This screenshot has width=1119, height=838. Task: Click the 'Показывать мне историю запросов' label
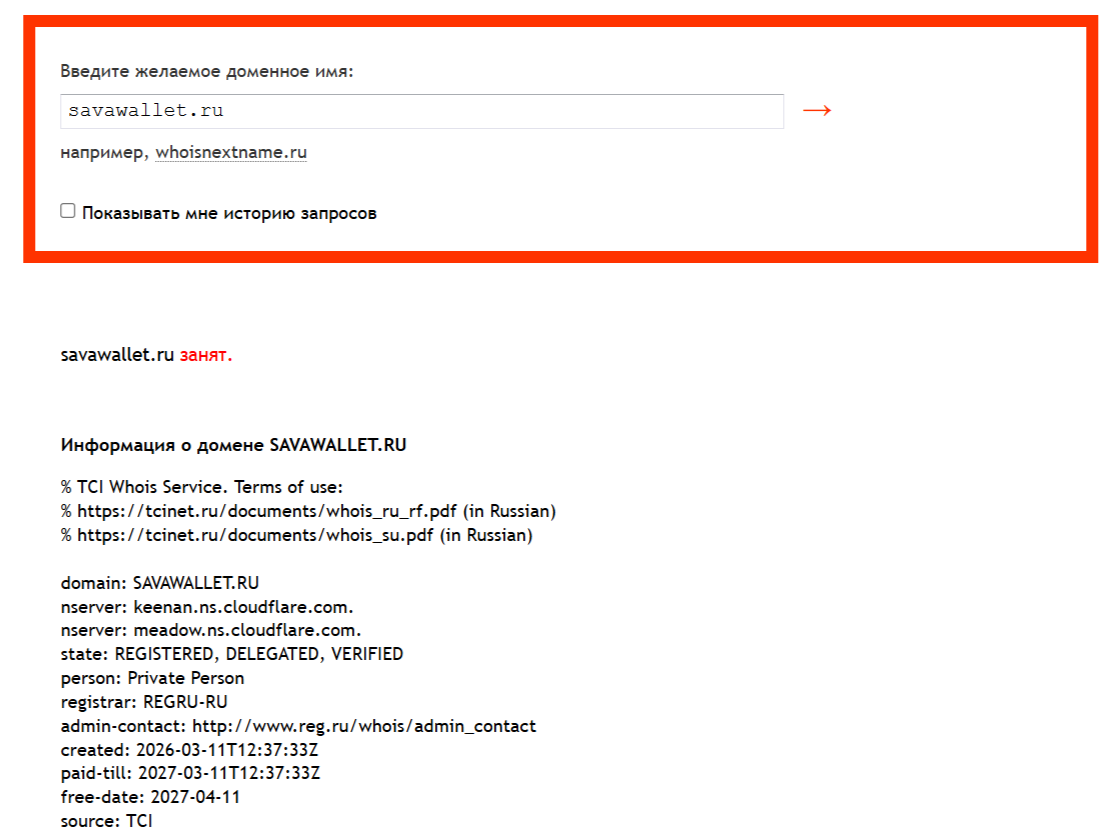229,213
